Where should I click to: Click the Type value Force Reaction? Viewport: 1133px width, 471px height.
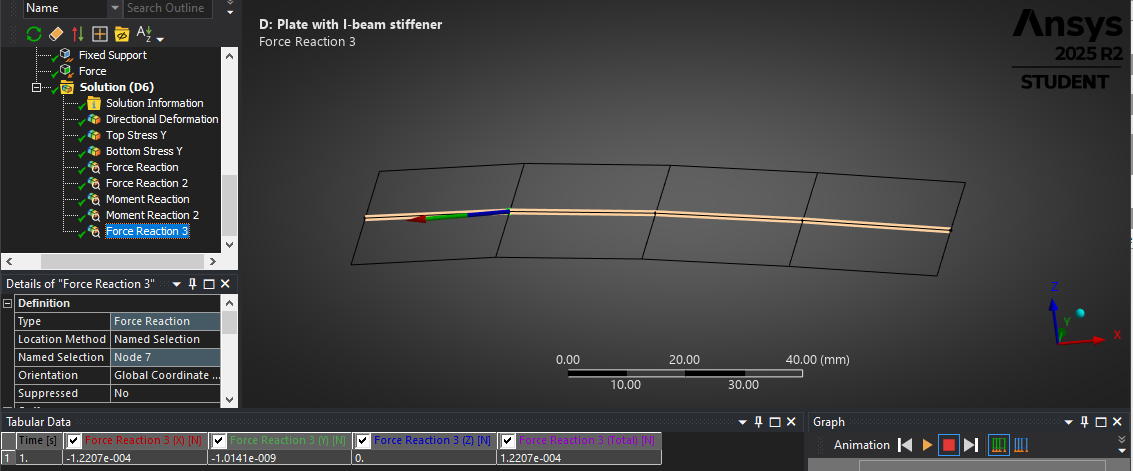165,321
